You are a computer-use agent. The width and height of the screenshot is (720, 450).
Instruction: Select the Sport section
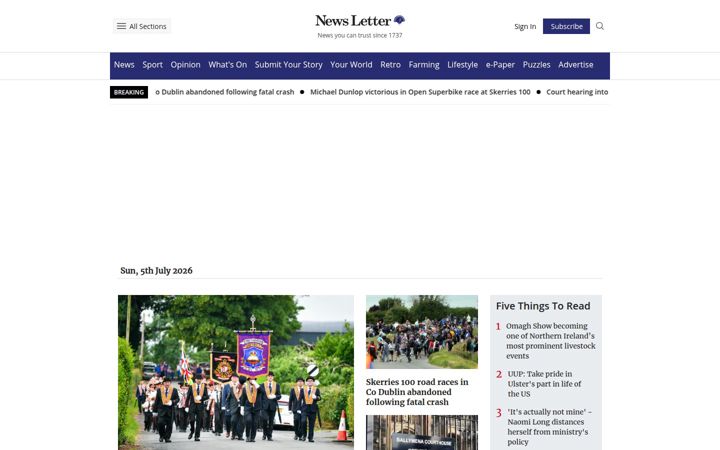(x=152, y=65)
